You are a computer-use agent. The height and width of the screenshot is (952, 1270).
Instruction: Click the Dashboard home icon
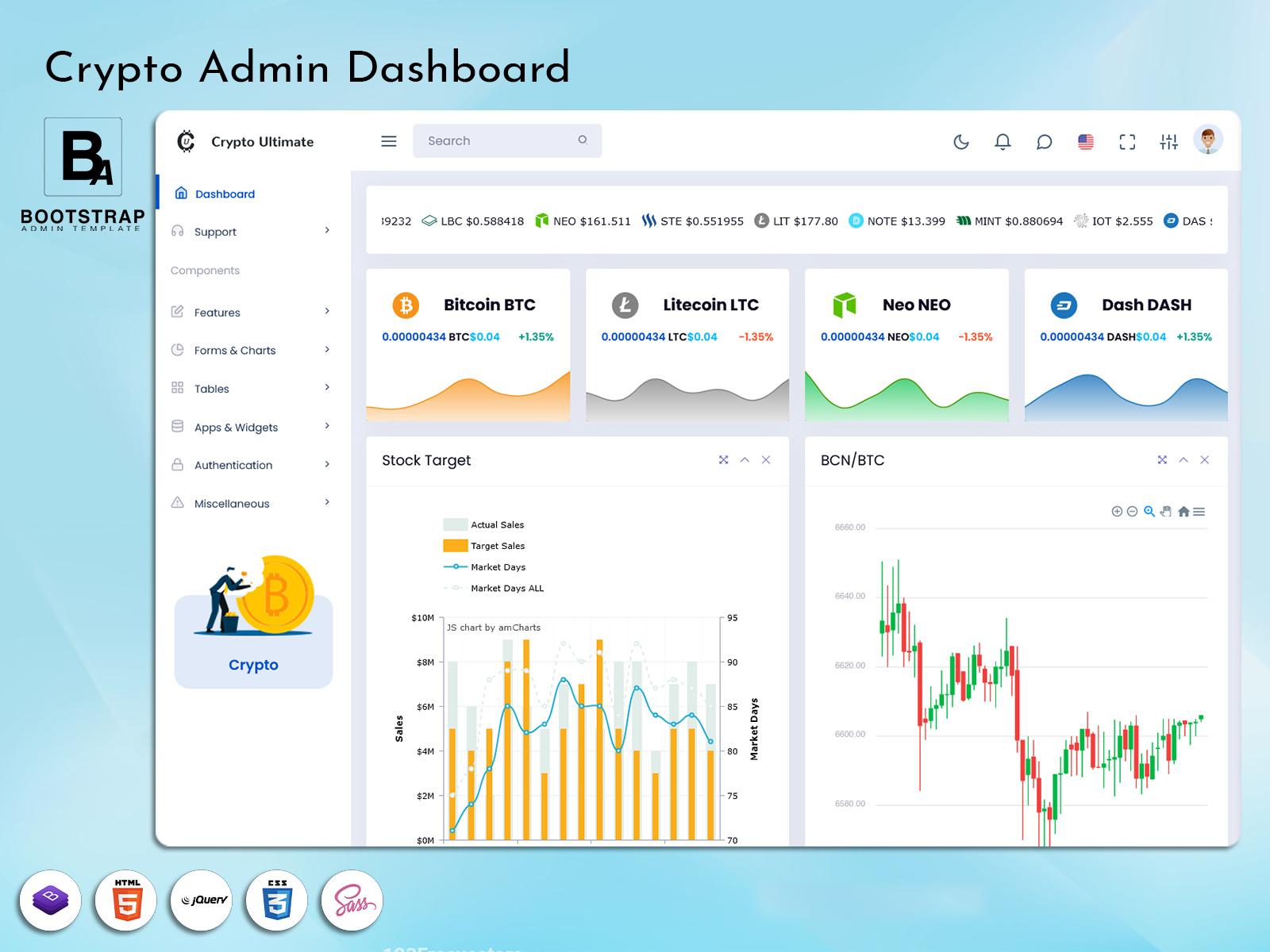pyautogui.click(x=181, y=193)
